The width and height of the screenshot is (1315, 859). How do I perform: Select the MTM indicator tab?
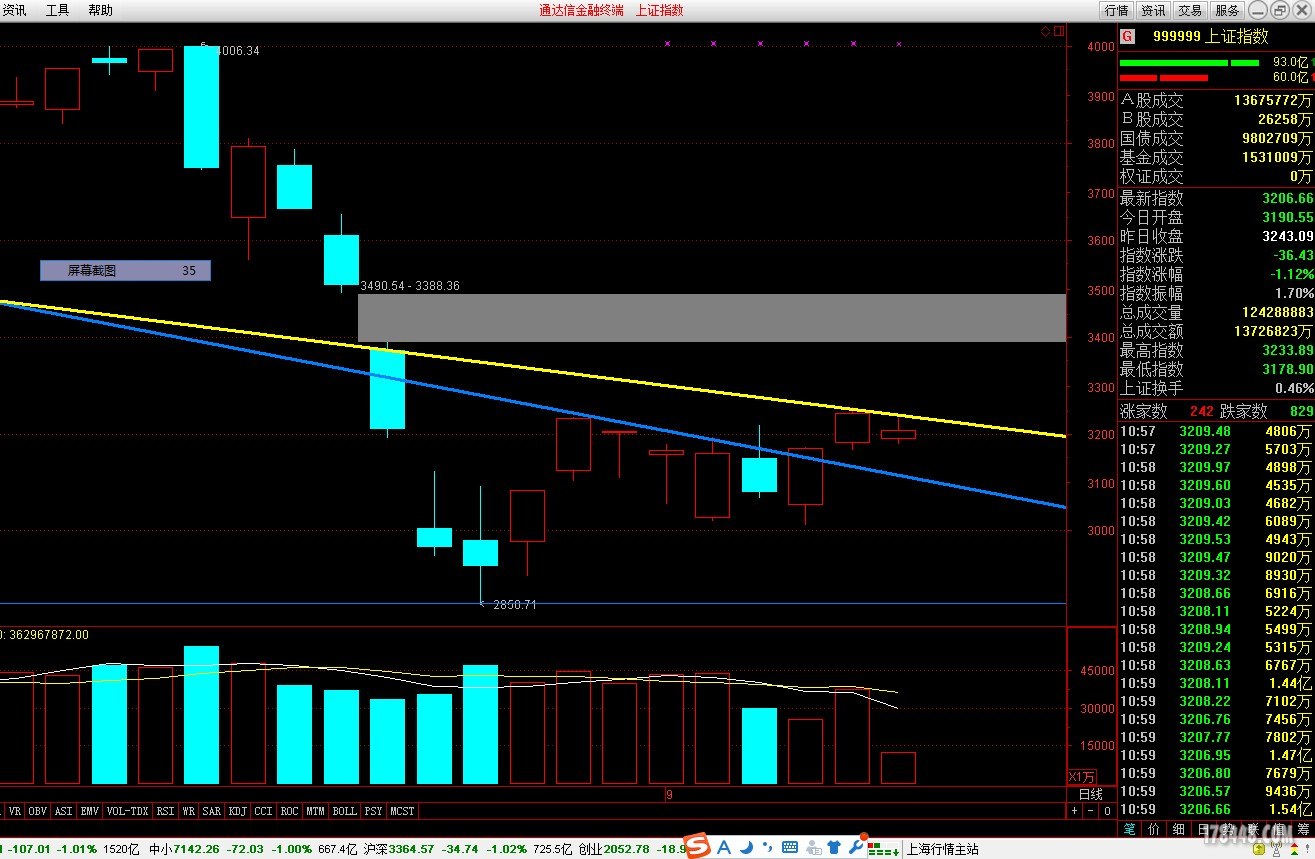point(315,811)
